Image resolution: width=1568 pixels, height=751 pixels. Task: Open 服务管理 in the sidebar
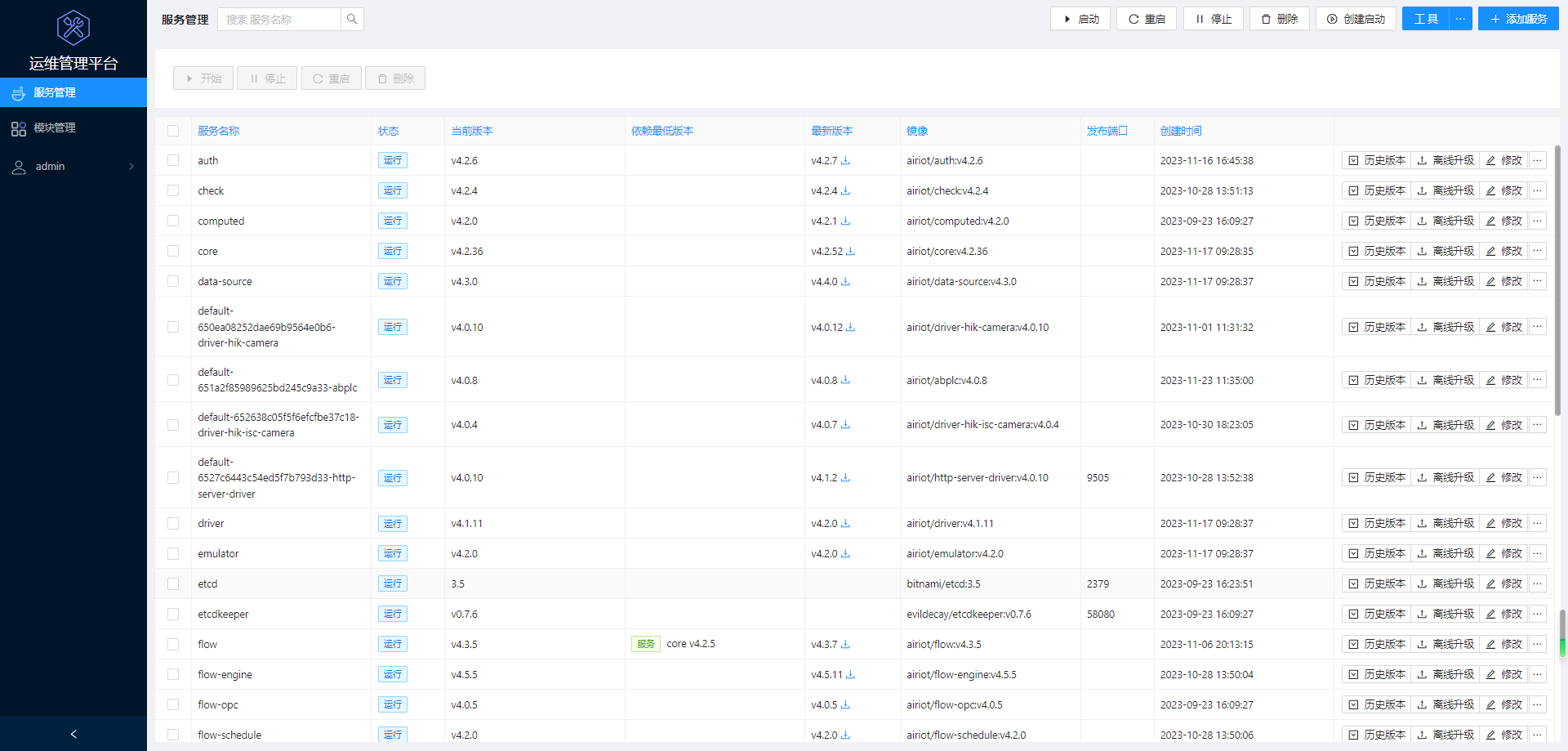tap(73, 92)
